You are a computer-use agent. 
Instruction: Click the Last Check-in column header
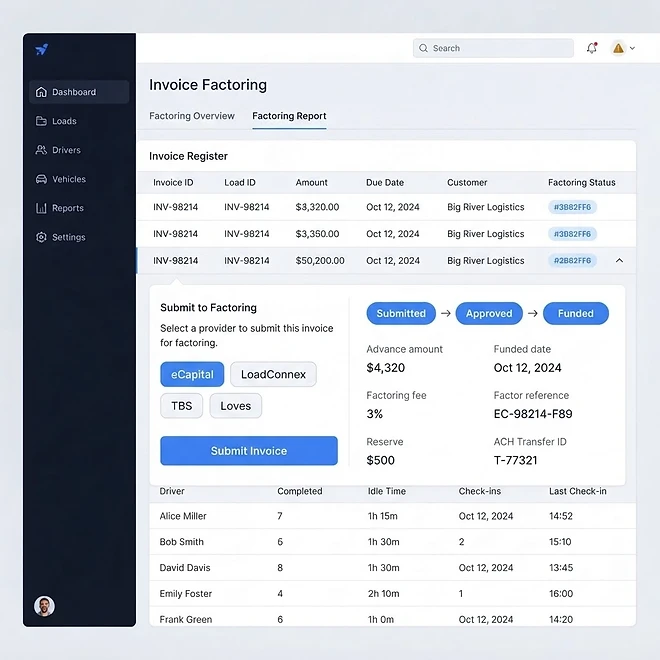point(578,491)
